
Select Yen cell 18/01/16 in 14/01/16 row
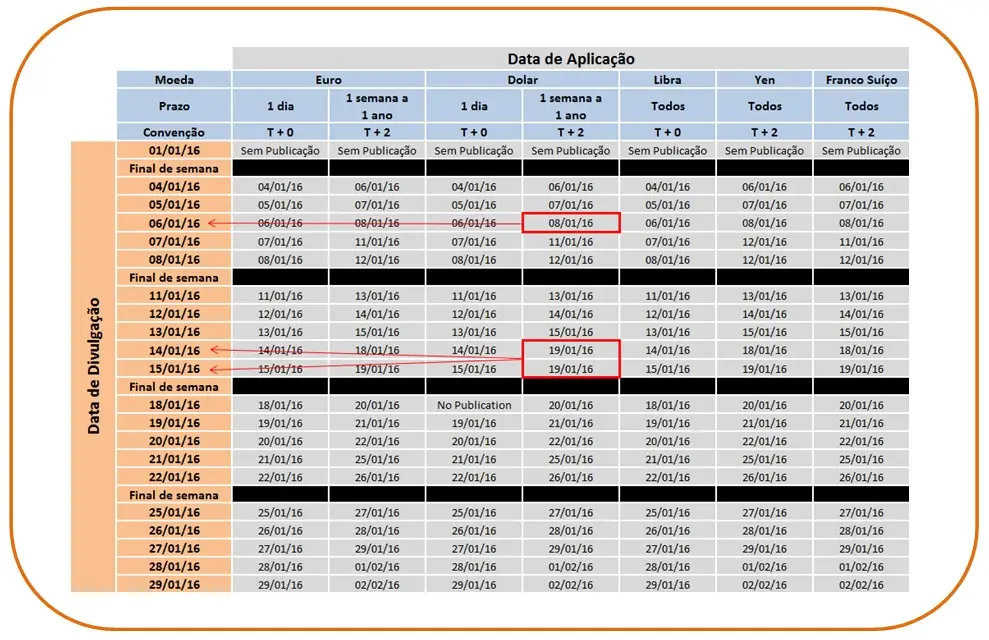click(x=764, y=350)
